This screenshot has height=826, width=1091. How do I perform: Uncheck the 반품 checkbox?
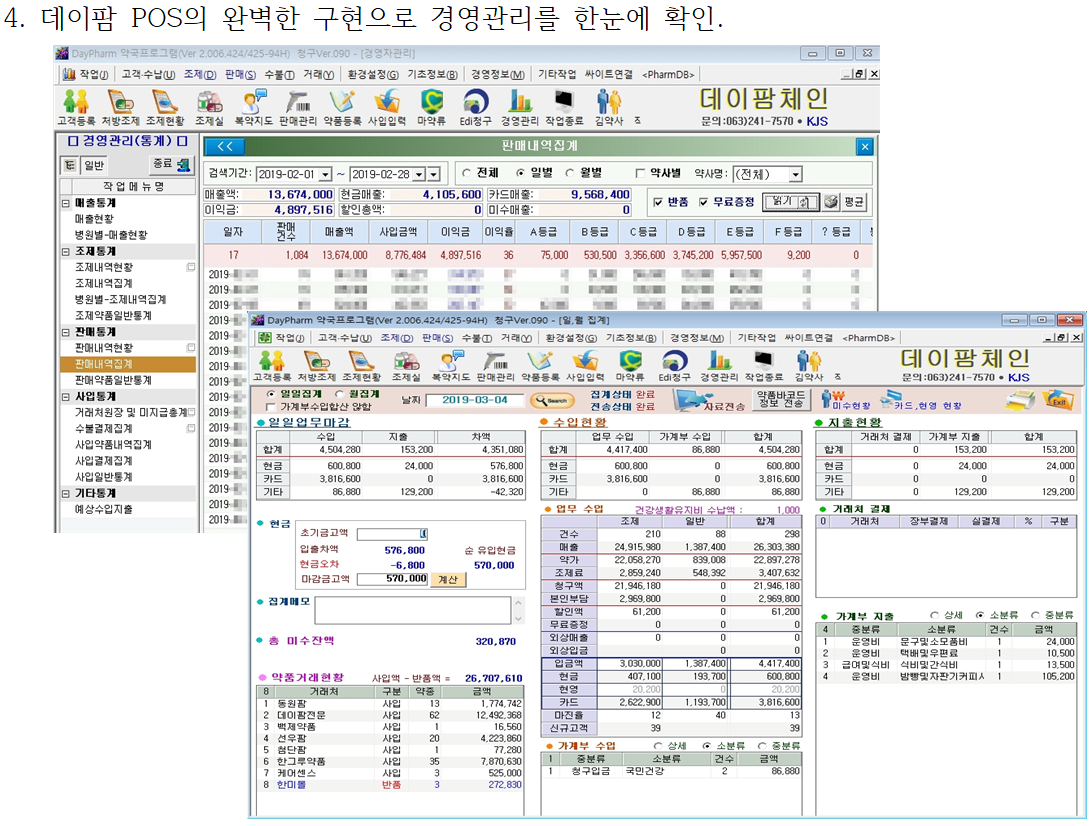click(658, 202)
